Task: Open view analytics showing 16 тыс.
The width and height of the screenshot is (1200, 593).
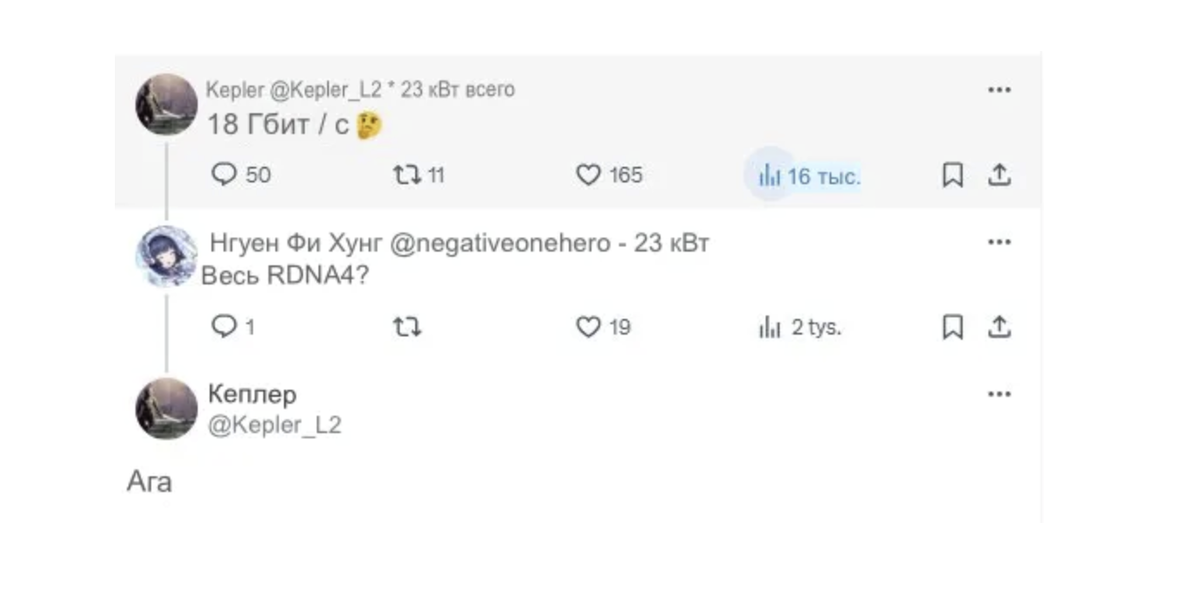Action: point(770,176)
